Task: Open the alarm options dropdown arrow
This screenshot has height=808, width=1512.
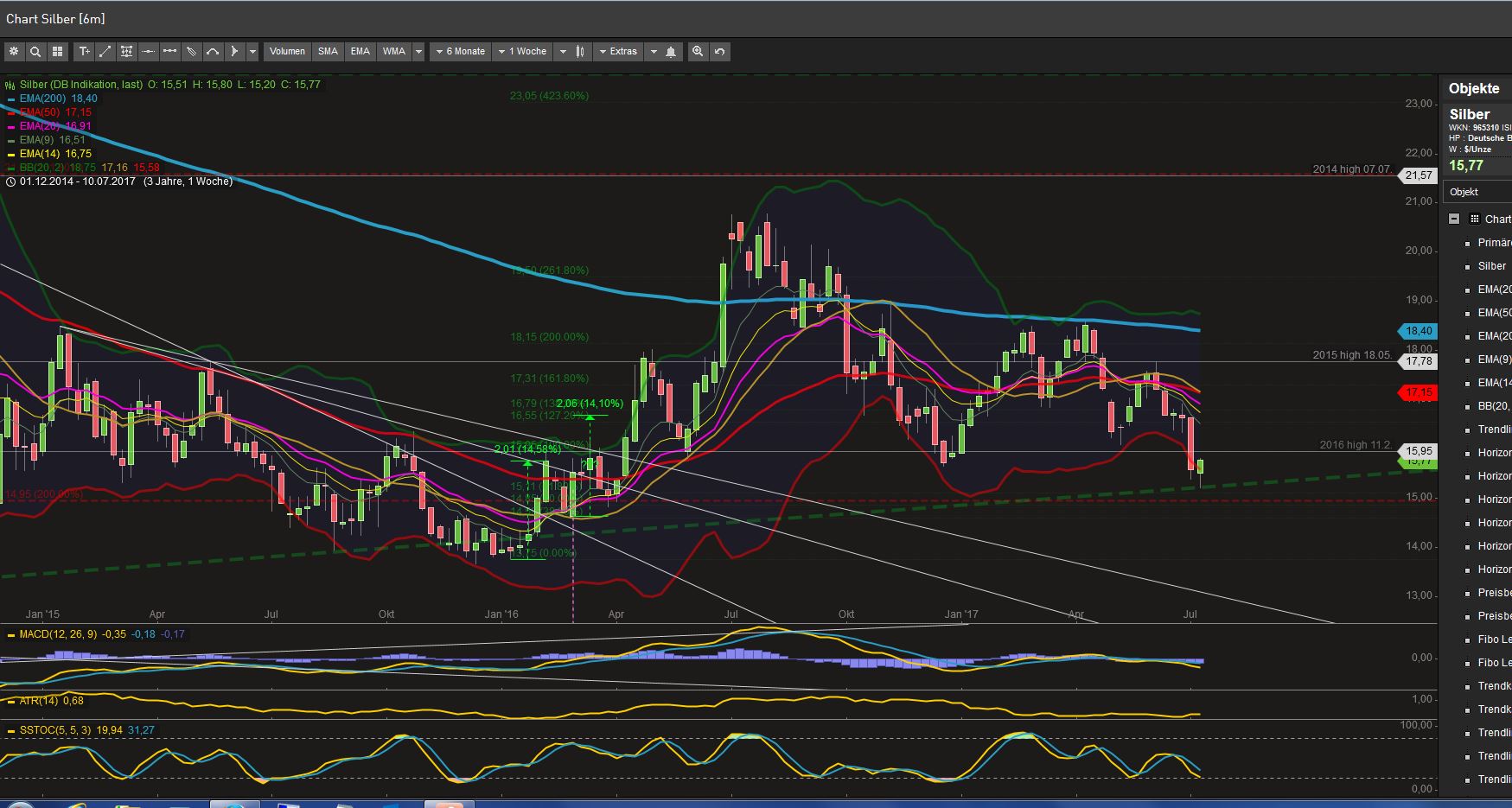Action: pos(654,52)
